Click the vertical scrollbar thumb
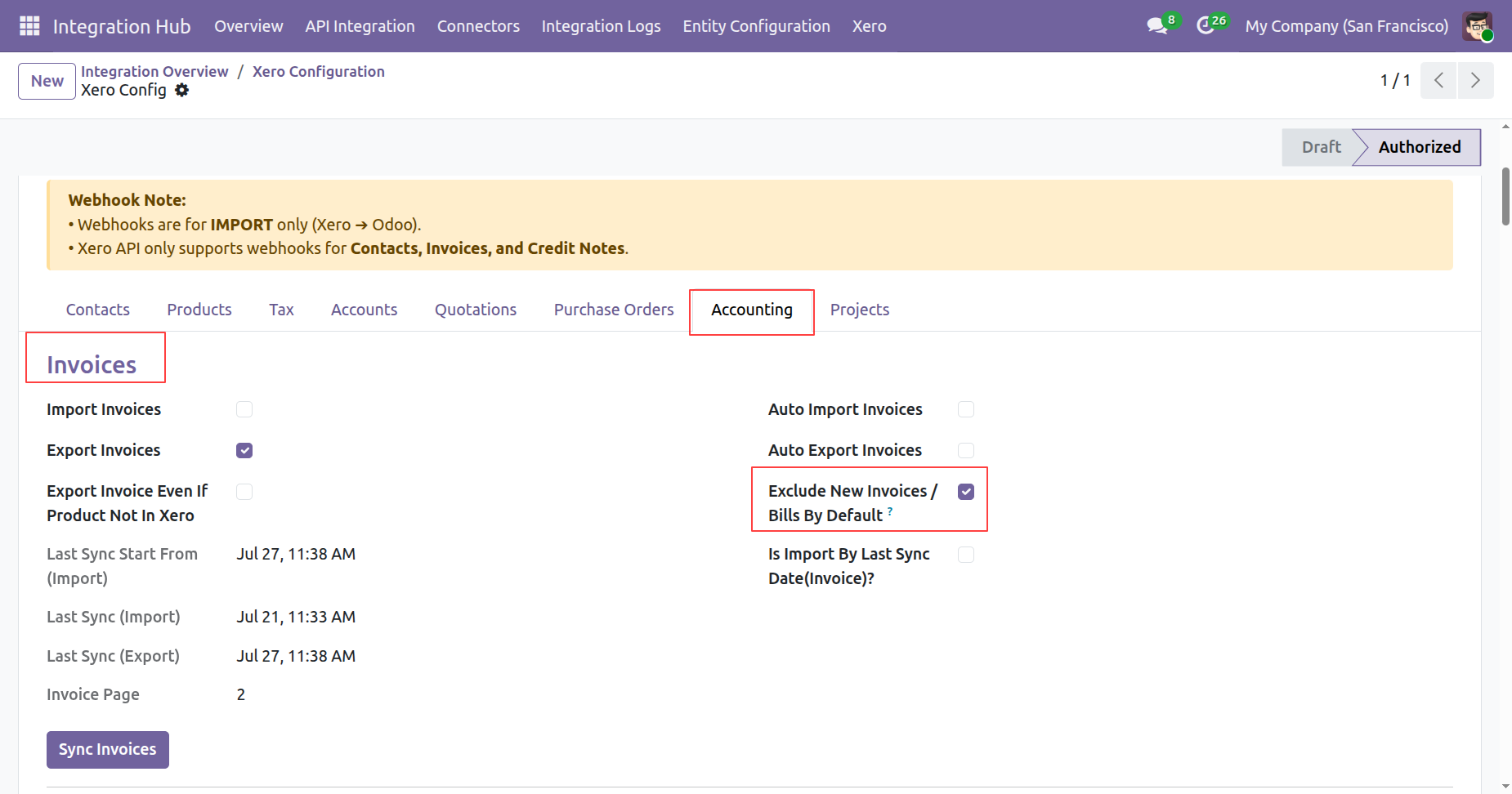Image resolution: width=1512 pixels, height=794 pixels. point(1505,196)
